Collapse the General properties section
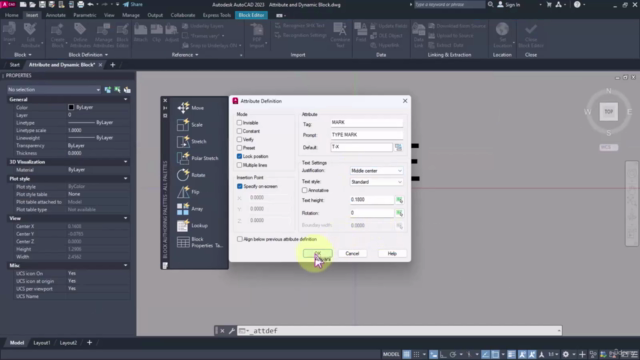Screen dimensions: 640x360 pyautogui.click(x=125, y=100)
